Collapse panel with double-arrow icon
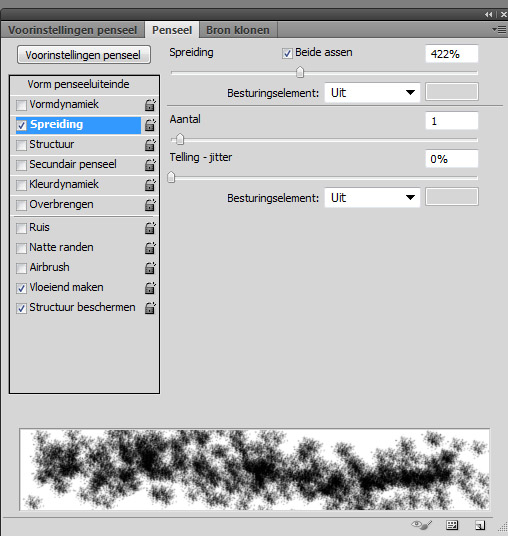This screenshot has width=508, height=536. point(489,14)
